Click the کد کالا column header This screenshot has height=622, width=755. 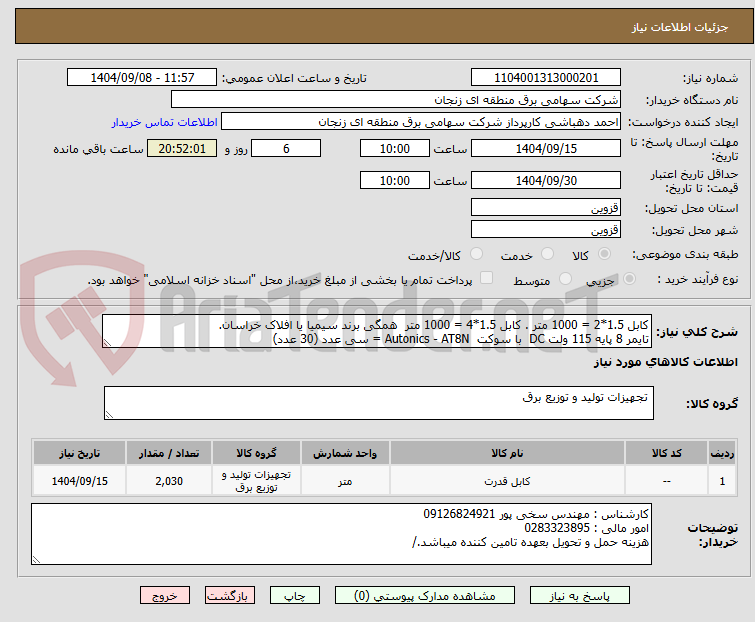666,454
